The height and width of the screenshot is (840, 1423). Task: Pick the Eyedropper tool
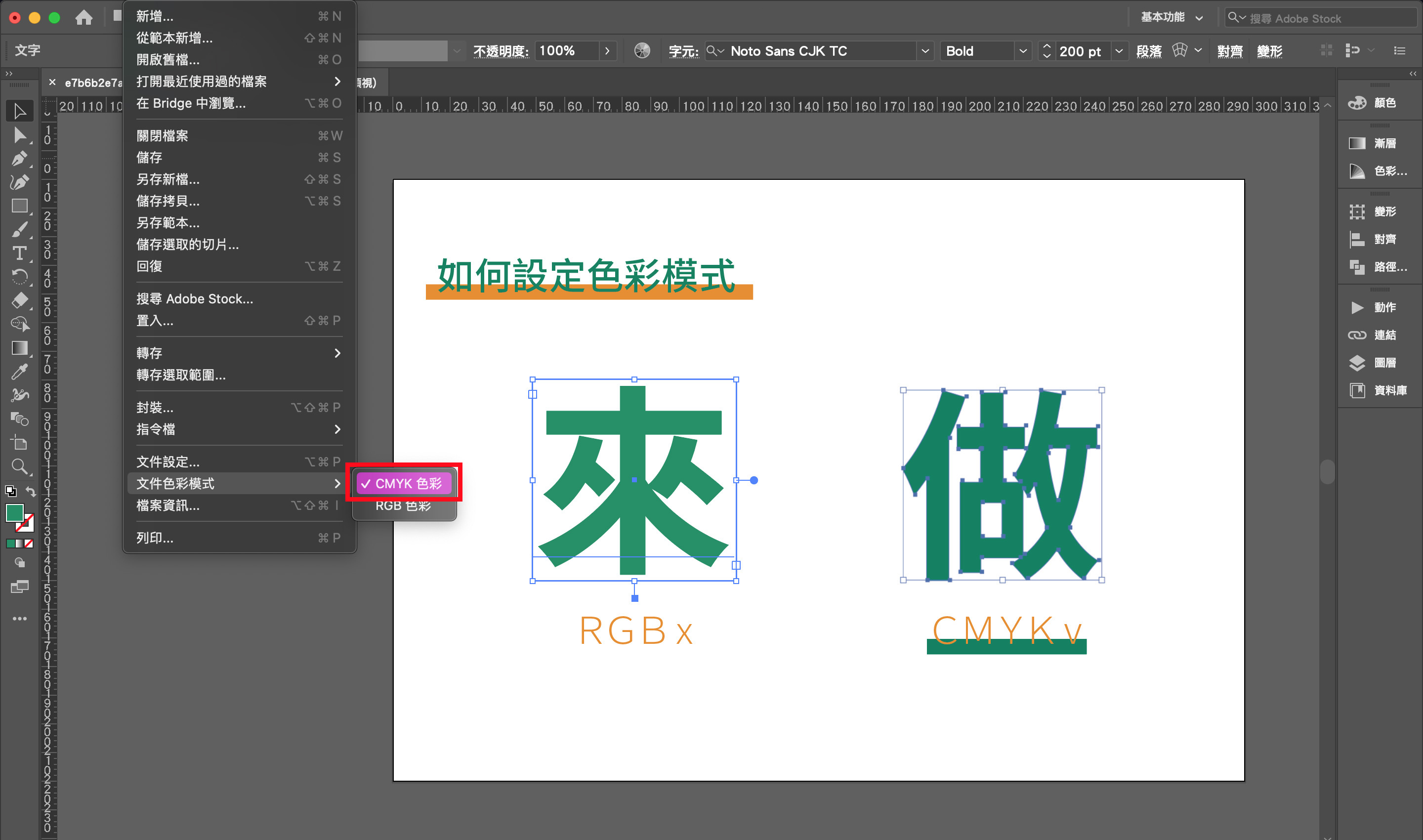click(x=19, y=371)
